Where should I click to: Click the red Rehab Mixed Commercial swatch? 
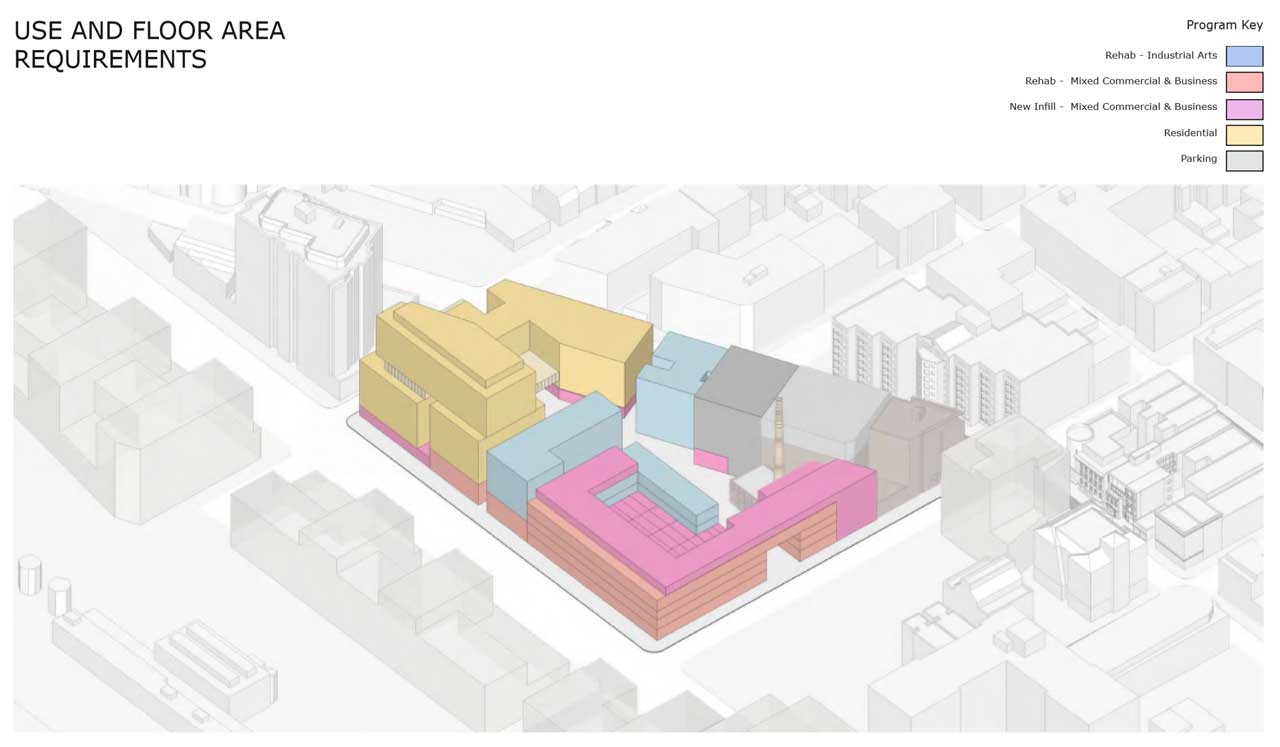point(1244,82)
